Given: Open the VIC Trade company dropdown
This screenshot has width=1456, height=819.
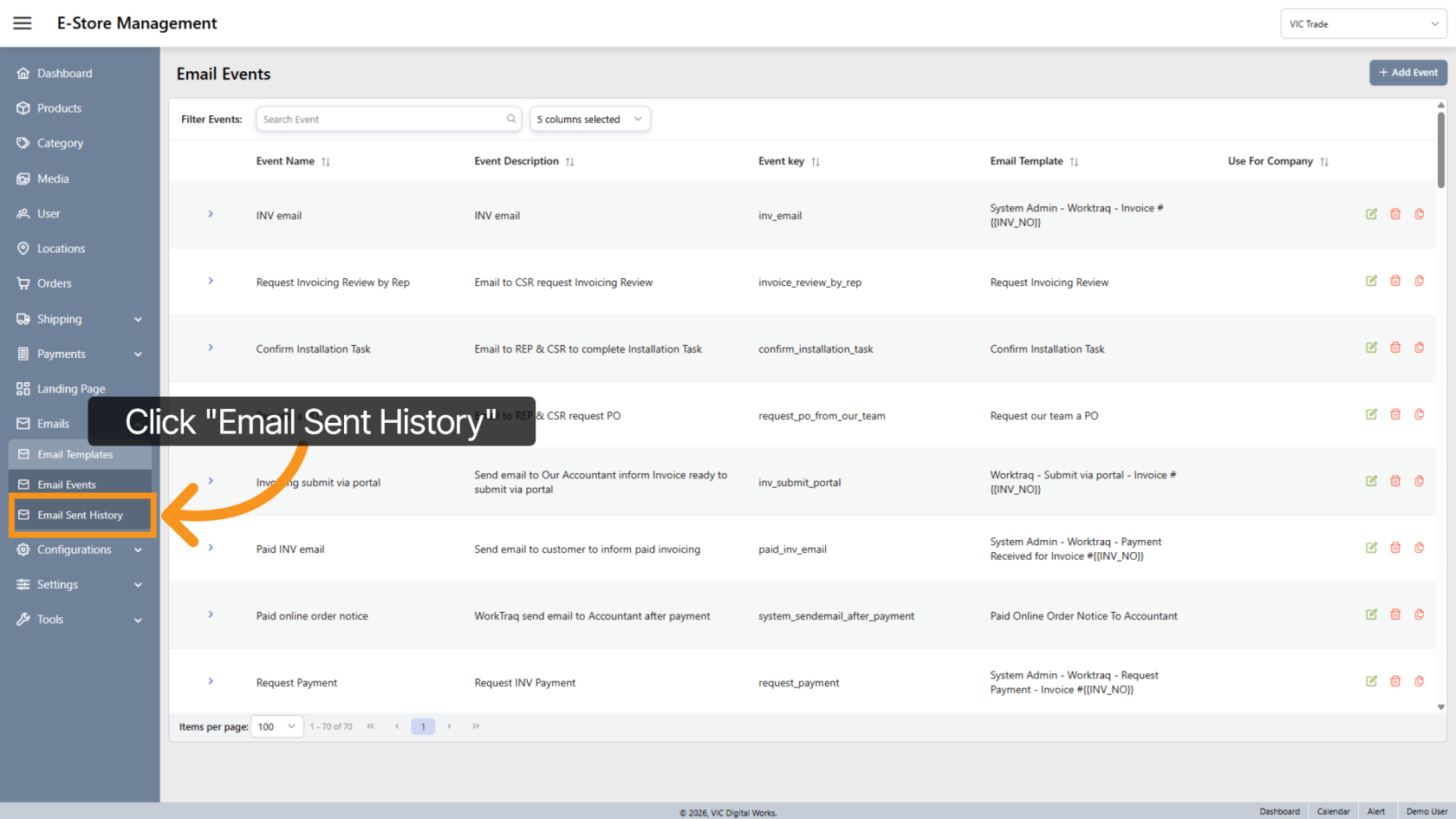Looking at the screenshot, I should pos(1362,24).
